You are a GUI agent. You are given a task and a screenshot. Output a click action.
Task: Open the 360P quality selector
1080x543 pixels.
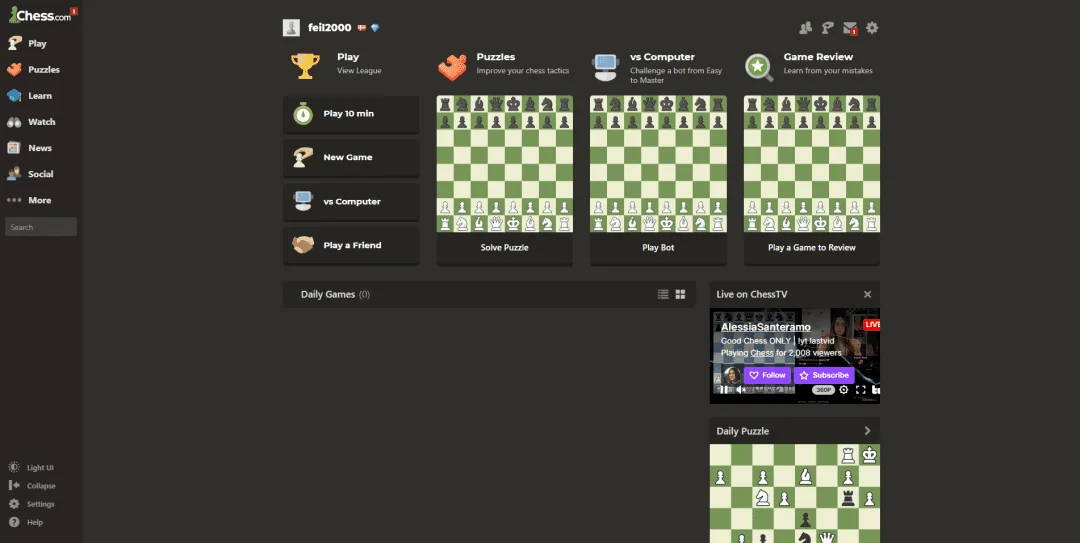(823, 390)
